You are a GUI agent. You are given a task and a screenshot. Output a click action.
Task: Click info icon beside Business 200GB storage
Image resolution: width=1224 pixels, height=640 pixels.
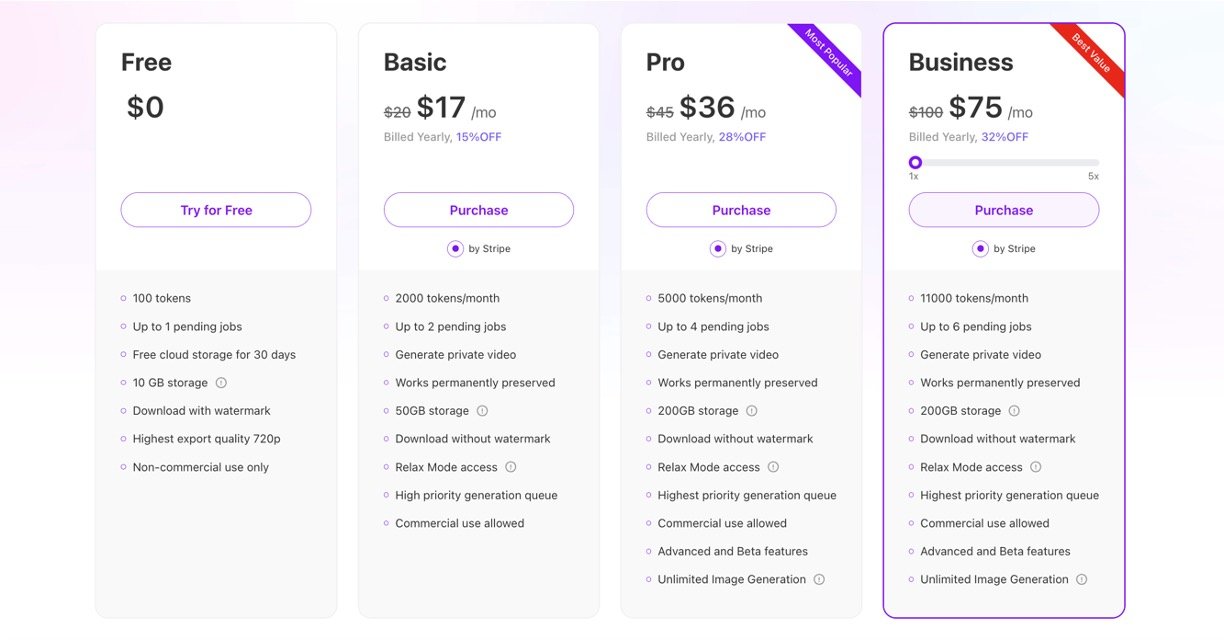coord(1014,411)
